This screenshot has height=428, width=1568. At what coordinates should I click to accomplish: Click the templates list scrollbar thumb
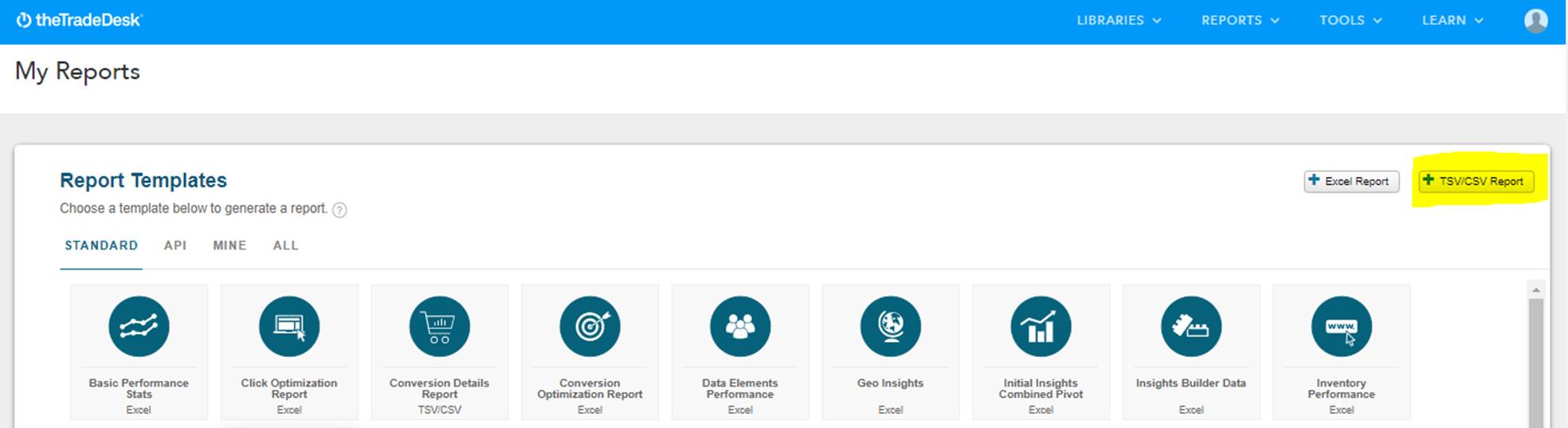[x=1536, y=363]
